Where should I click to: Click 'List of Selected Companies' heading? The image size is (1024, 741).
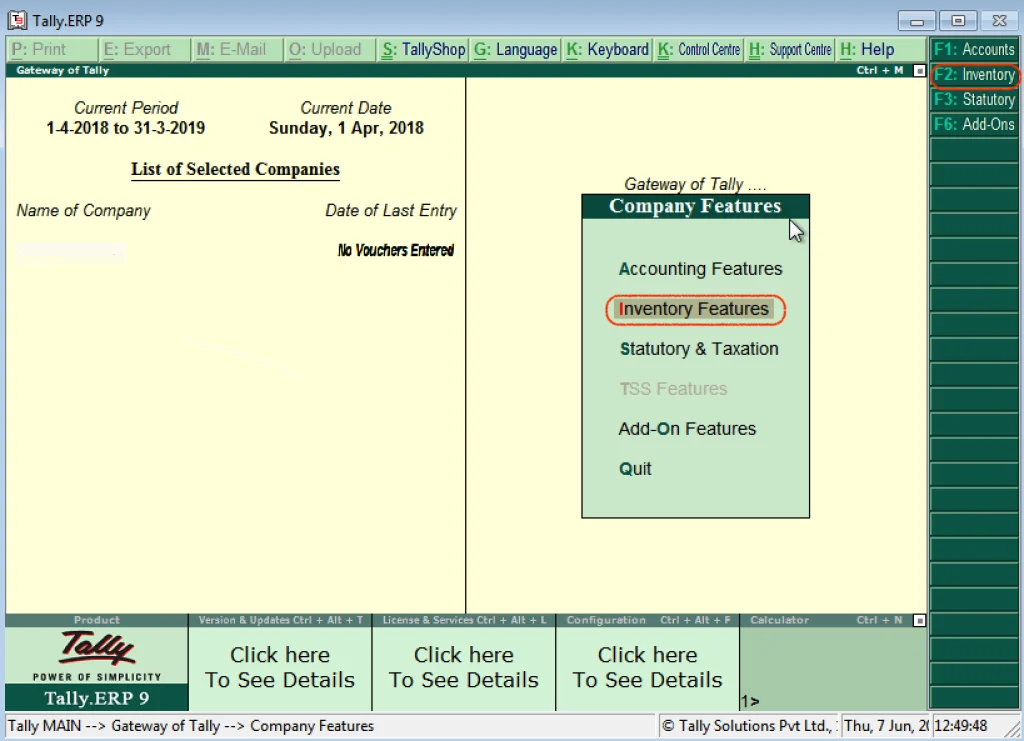[235, 169]
